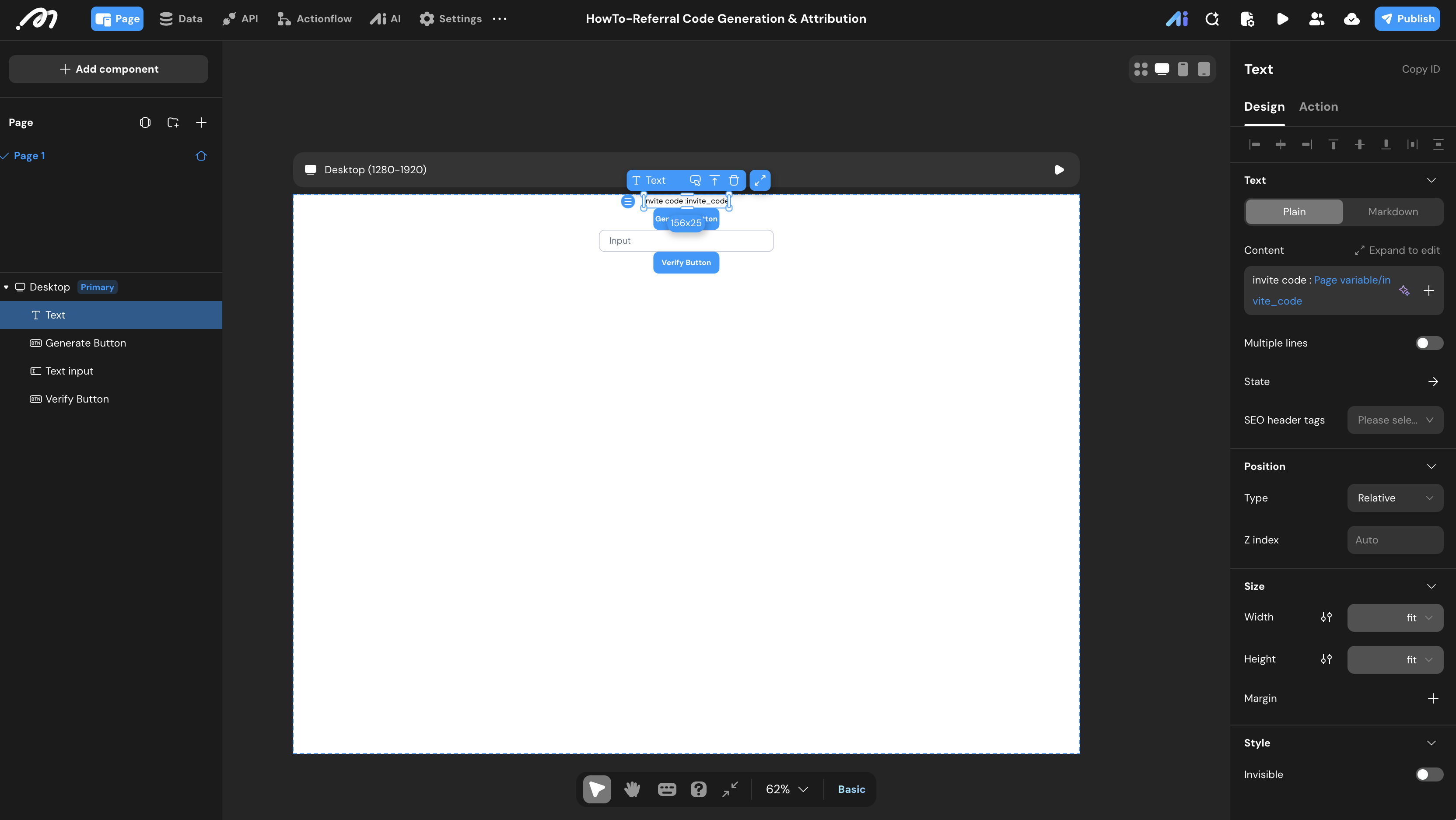Toggle Multiple lines switch

[1428, 343]
